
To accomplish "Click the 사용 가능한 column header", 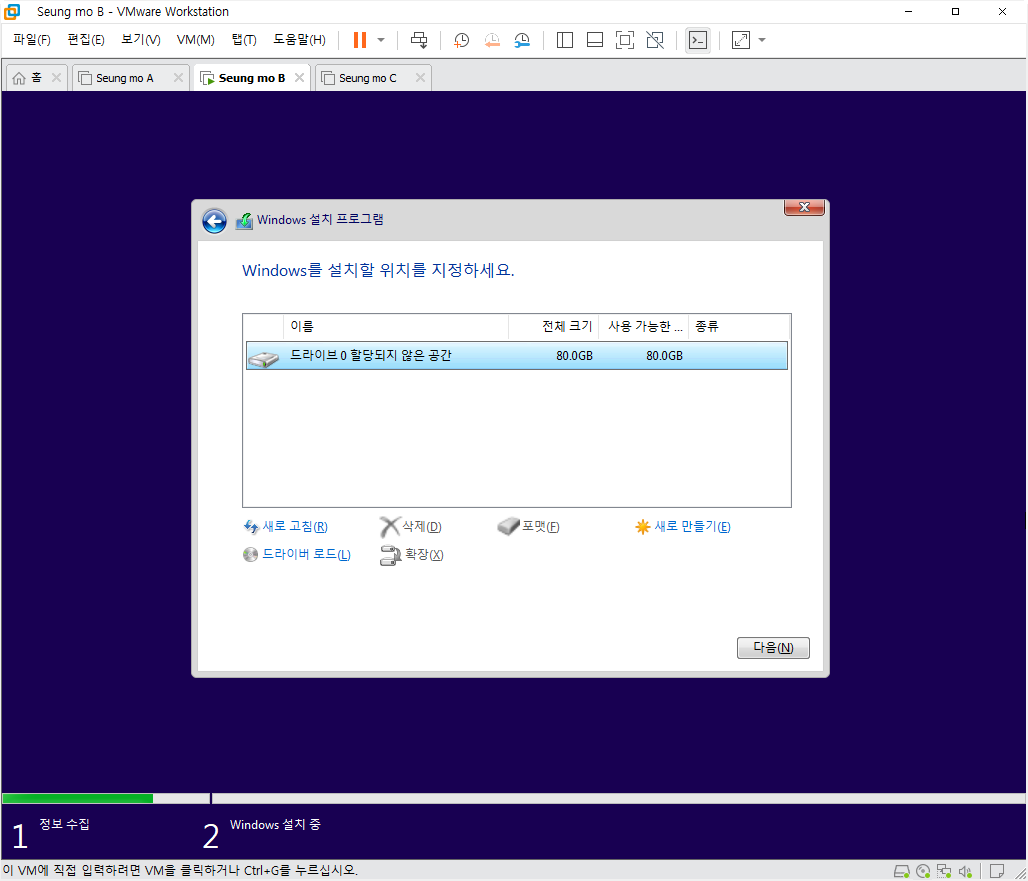I will [643, 326].
